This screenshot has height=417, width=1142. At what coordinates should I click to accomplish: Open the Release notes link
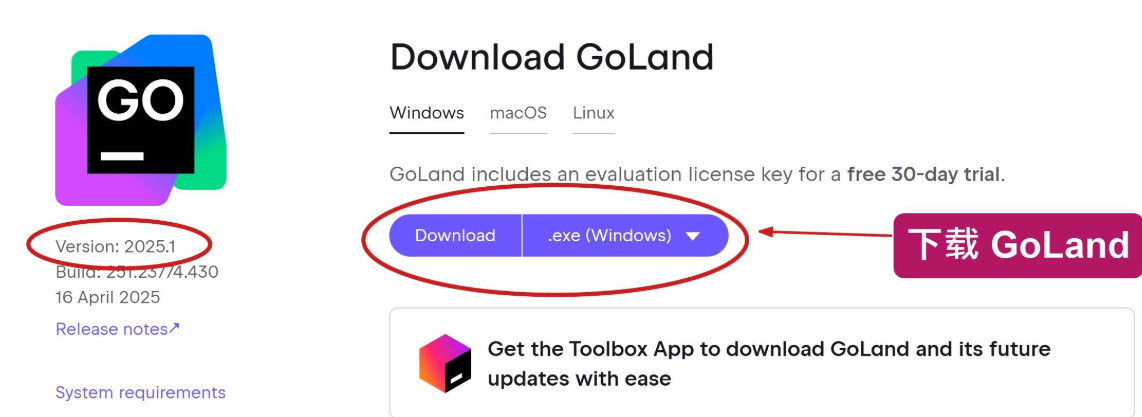pyautogui.click(x=117, y=329)
